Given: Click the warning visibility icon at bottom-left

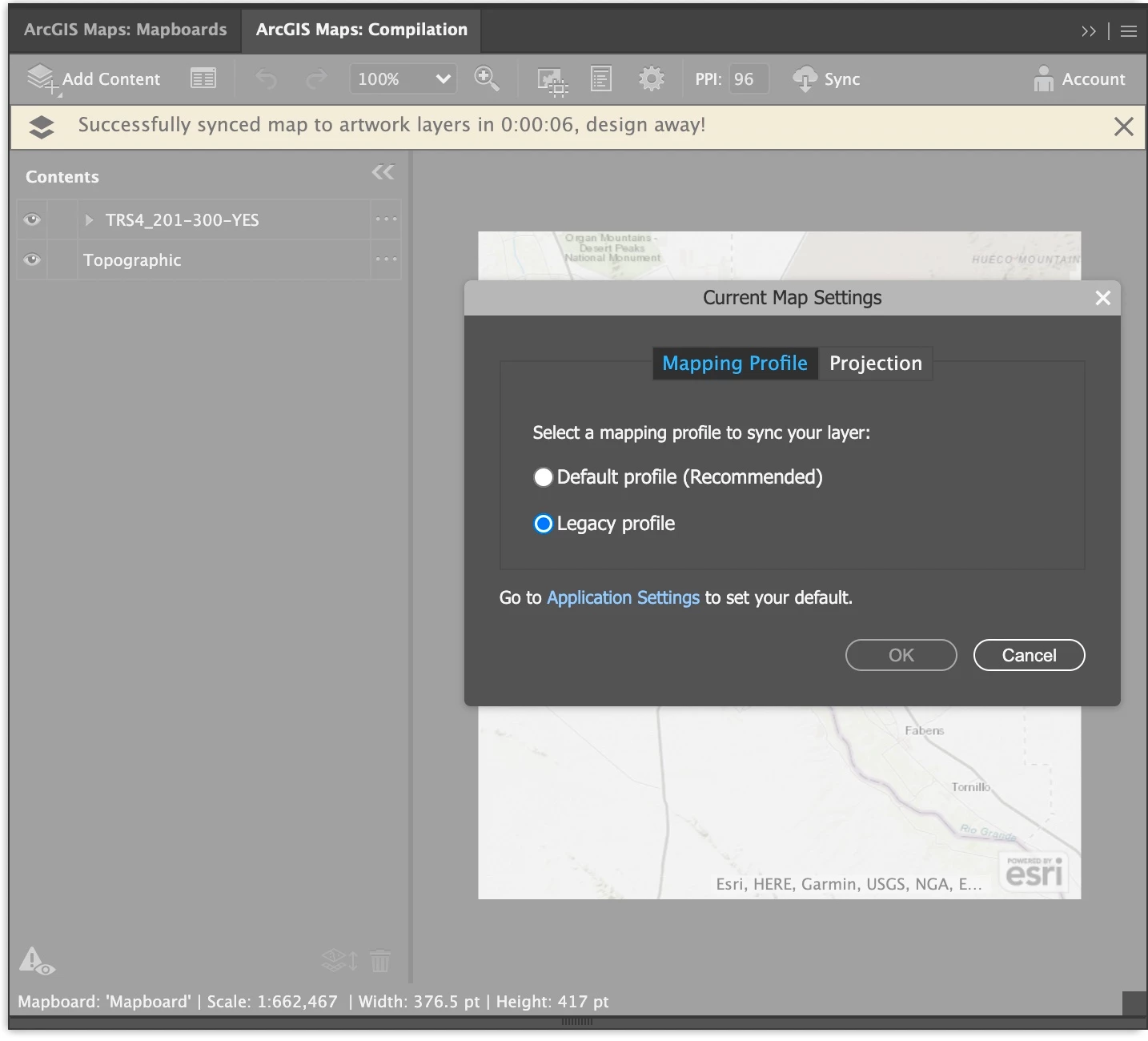Looking at the screenshot, I should [x=36, y=960].
